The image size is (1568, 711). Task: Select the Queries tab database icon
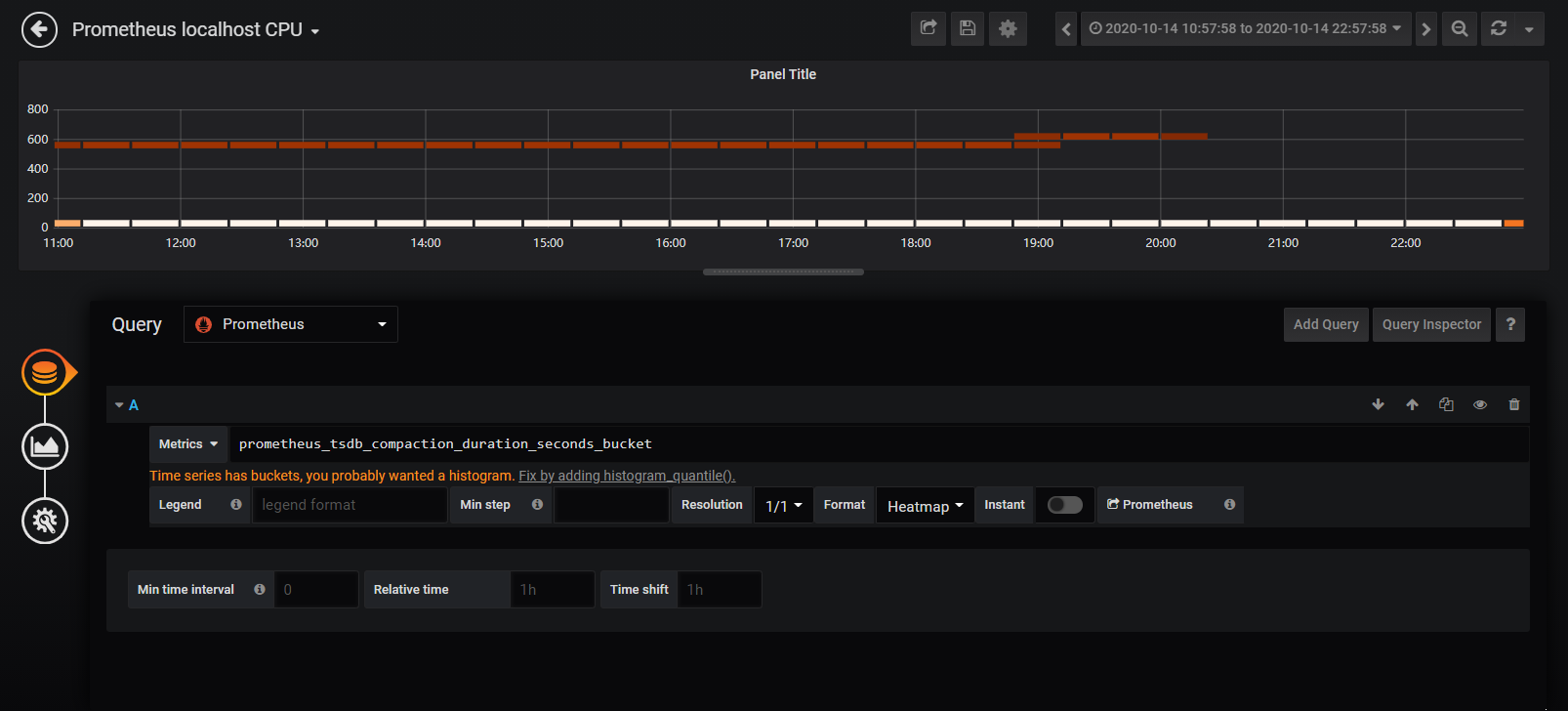coord(45,372)
